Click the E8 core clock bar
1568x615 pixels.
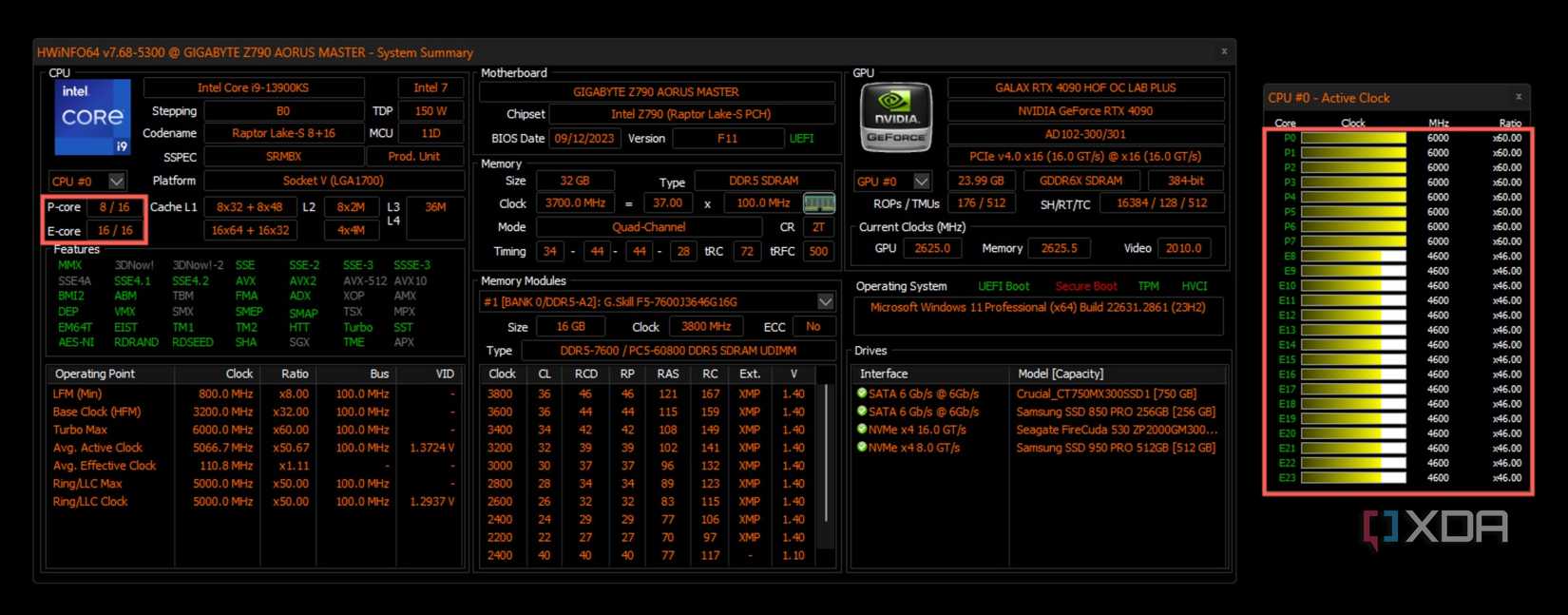[1353, 256]
